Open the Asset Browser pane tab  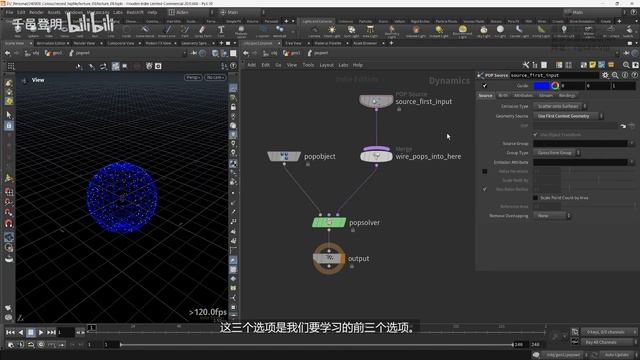(364, 43)
